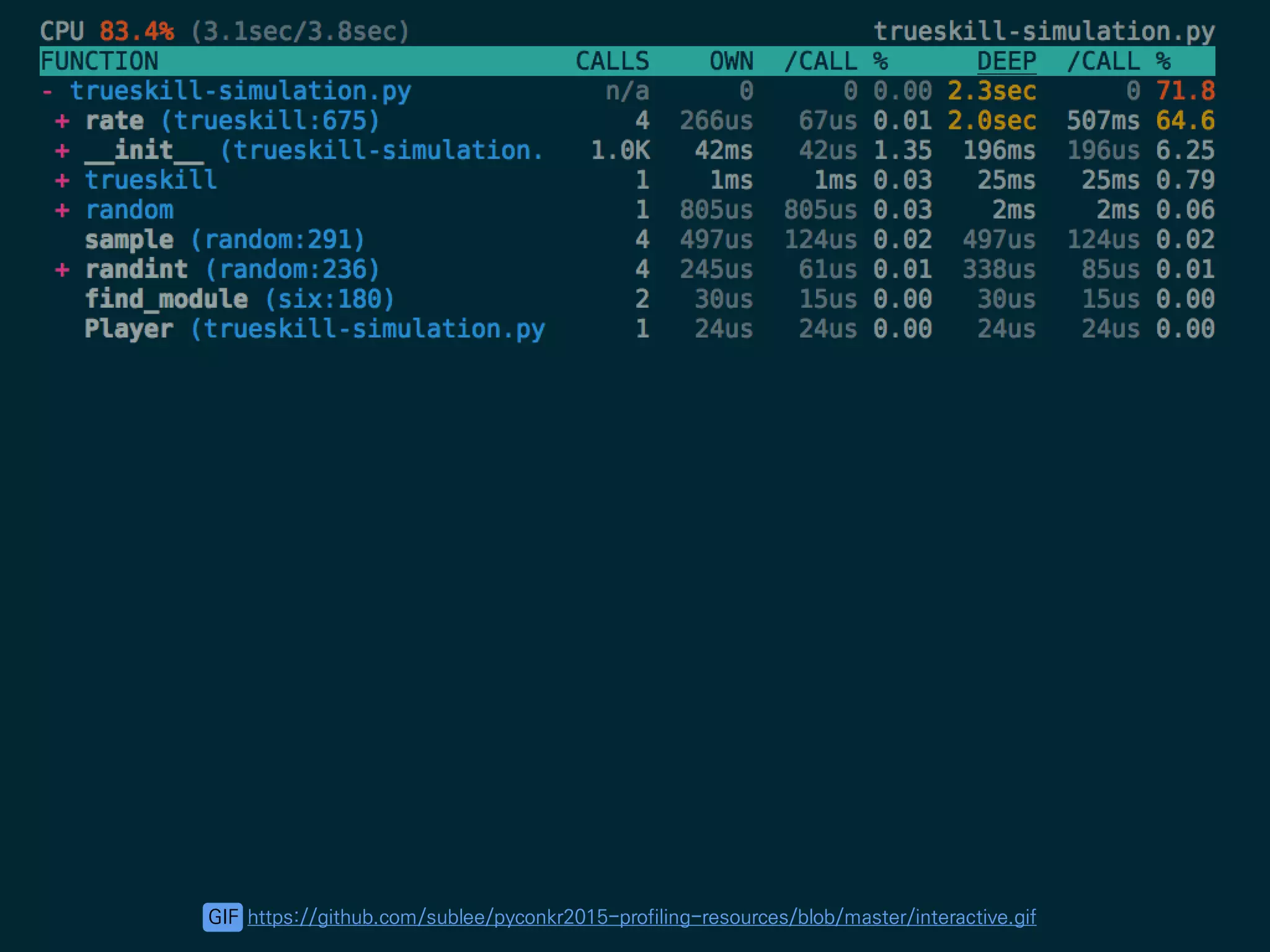Click the 6.25 deep percent value
The image size is (1270, 952).
1185,151
